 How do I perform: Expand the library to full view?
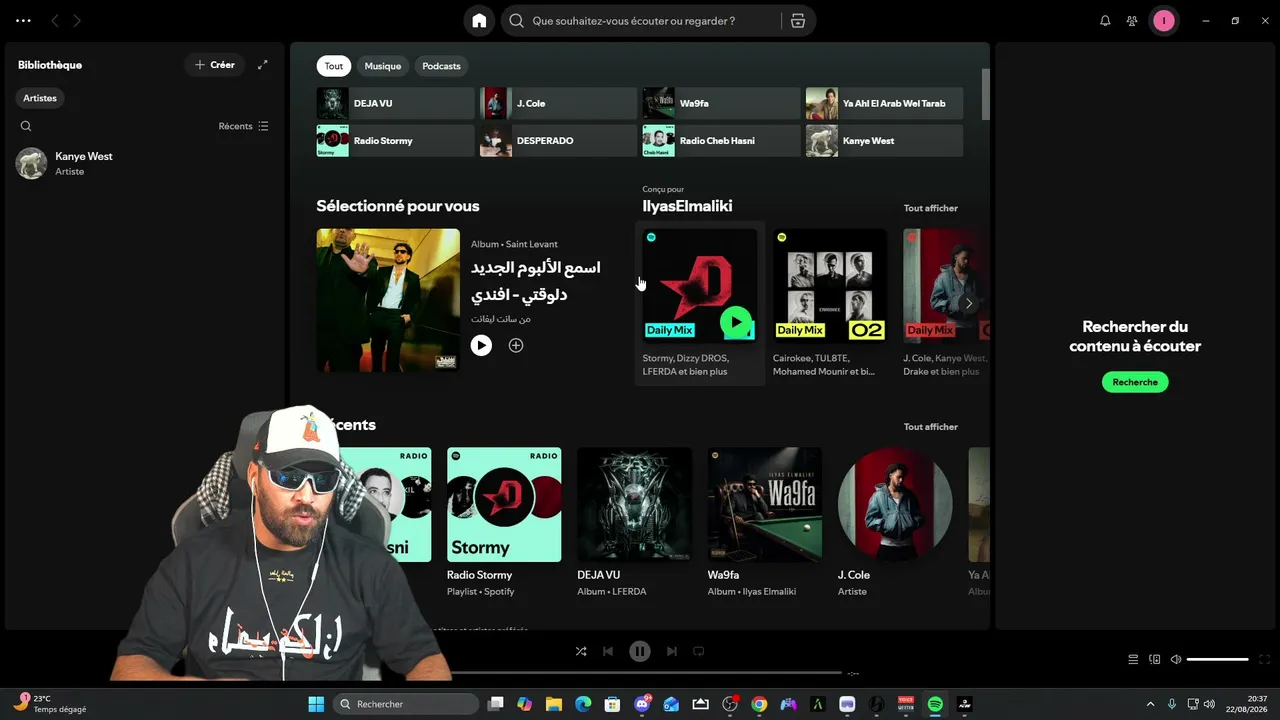coord(263,65)
